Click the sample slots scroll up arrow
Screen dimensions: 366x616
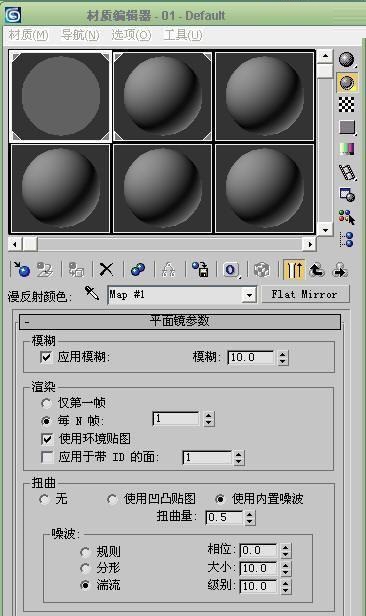[x=325, y=56]
